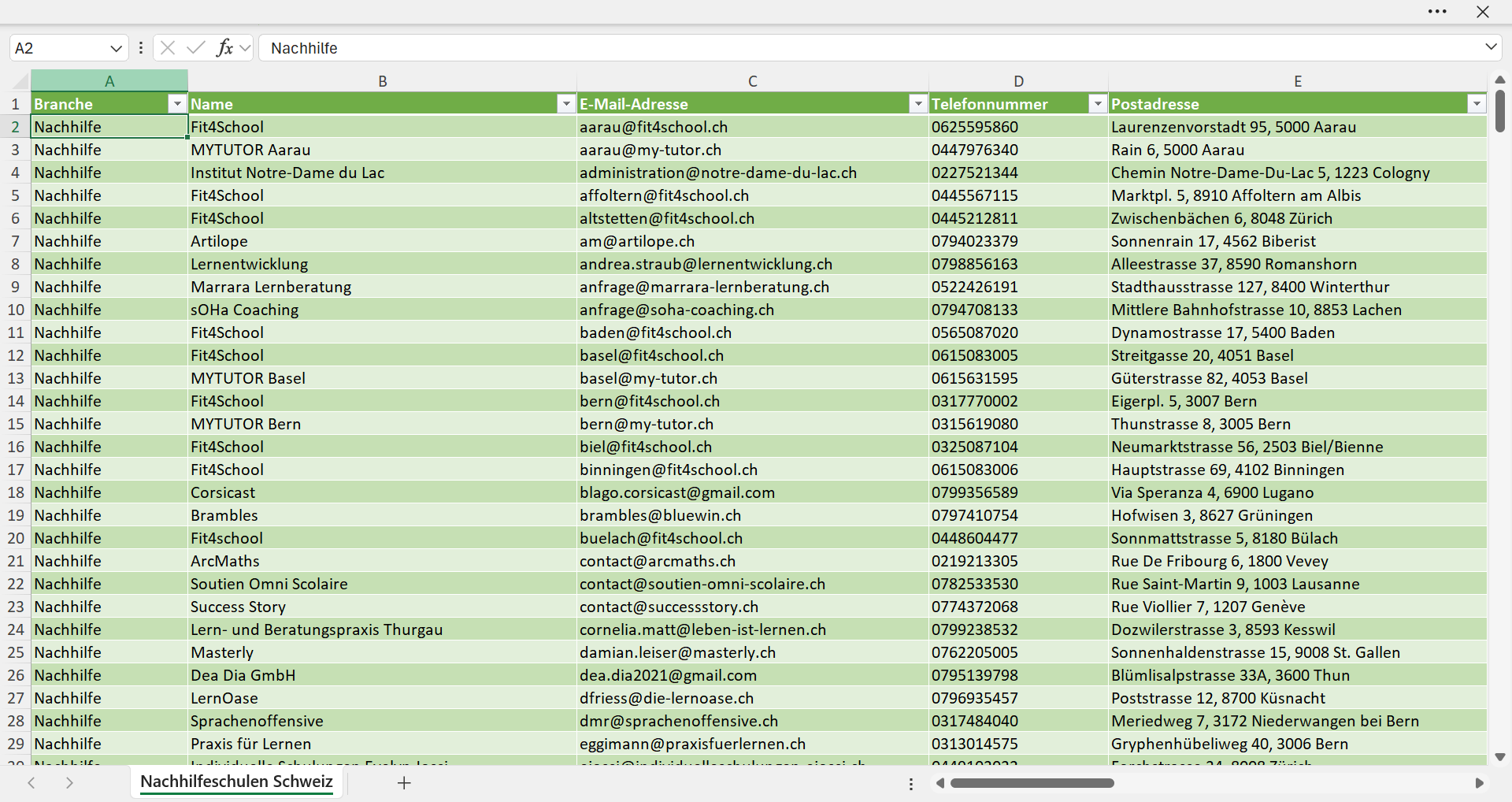Select the Dea Dia GmbH cell
1512x802 pixels.
[383, 675]
